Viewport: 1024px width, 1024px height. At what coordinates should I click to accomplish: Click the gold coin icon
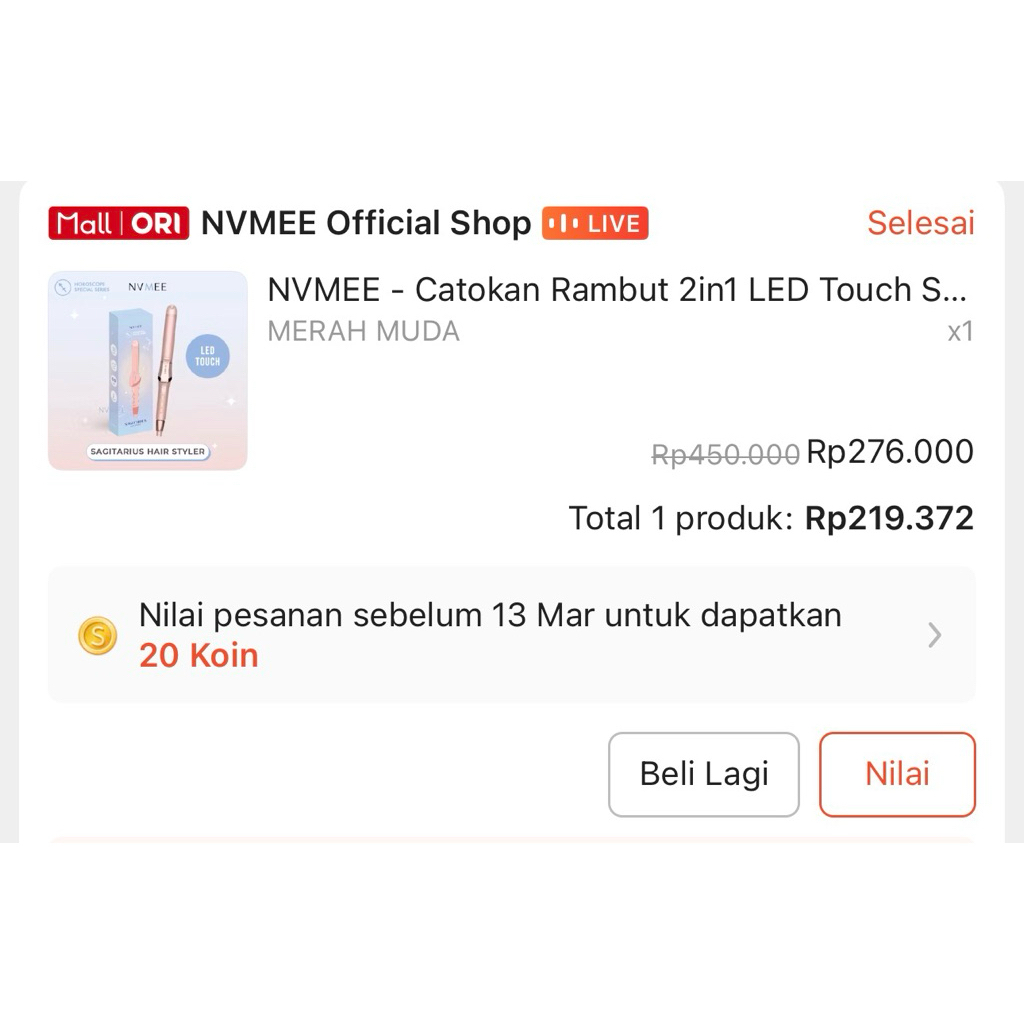[98, 635]
